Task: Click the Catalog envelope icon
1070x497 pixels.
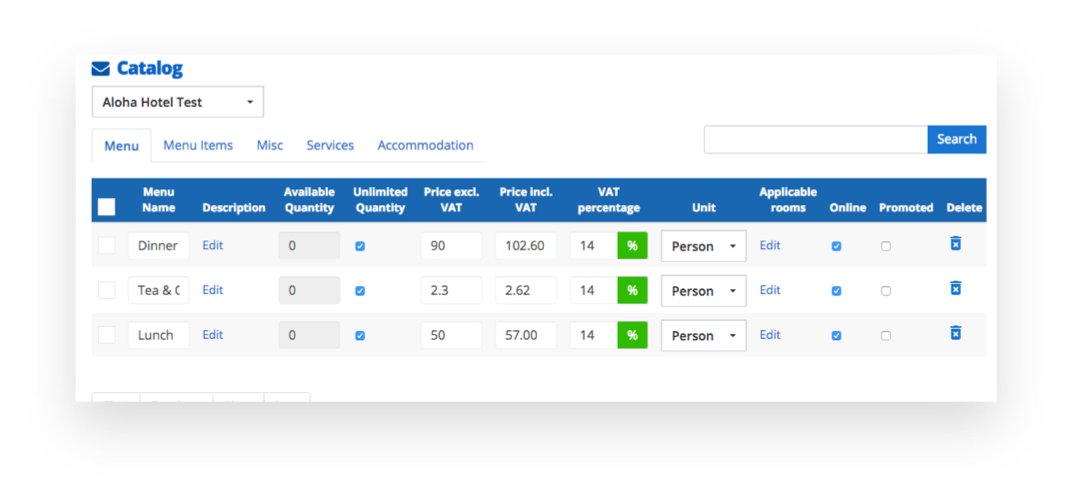Action: pyautogui.click(x=100, y=69)
